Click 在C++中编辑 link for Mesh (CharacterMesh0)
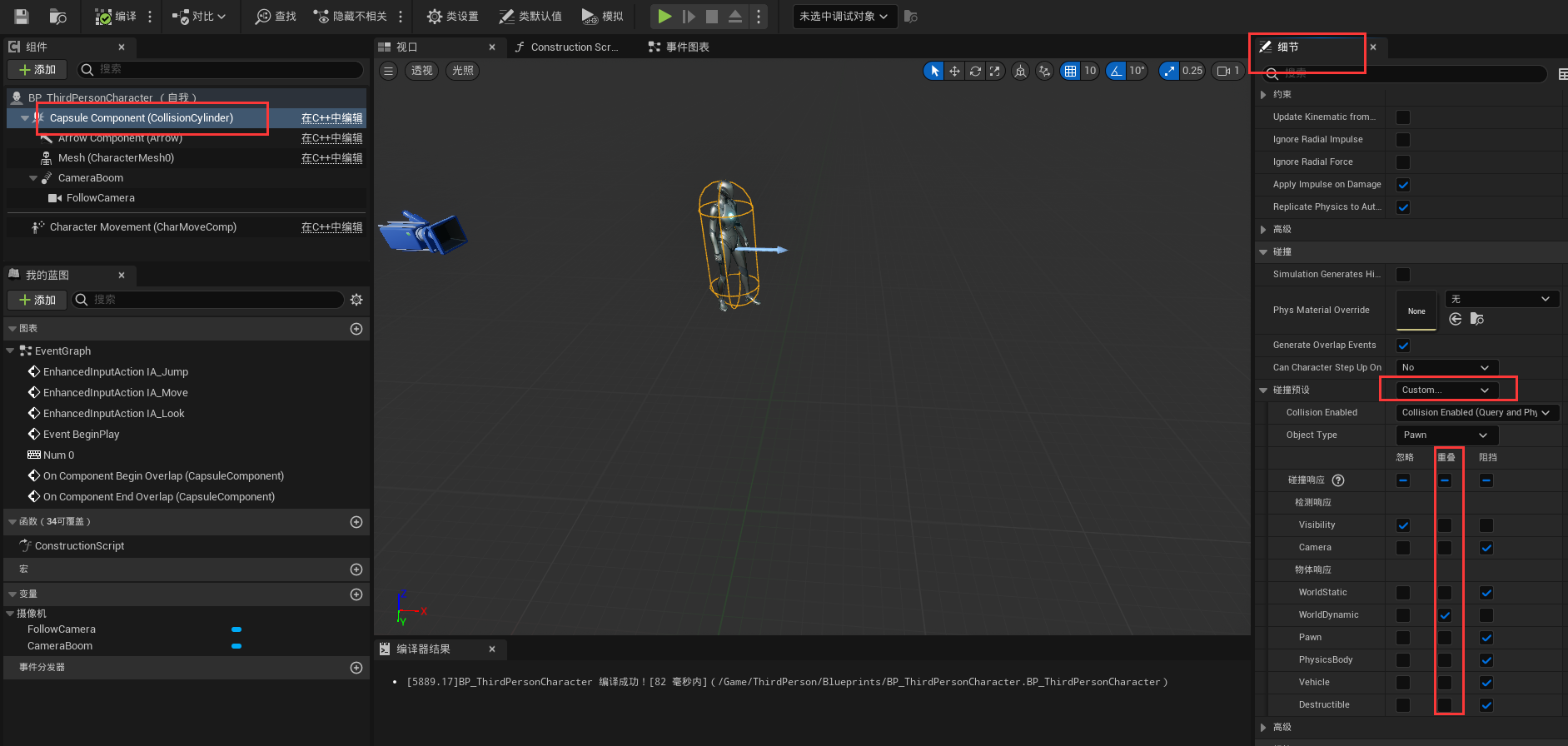Image resolution: width=1568 pixels, height=746 pixels. [331, 157]
